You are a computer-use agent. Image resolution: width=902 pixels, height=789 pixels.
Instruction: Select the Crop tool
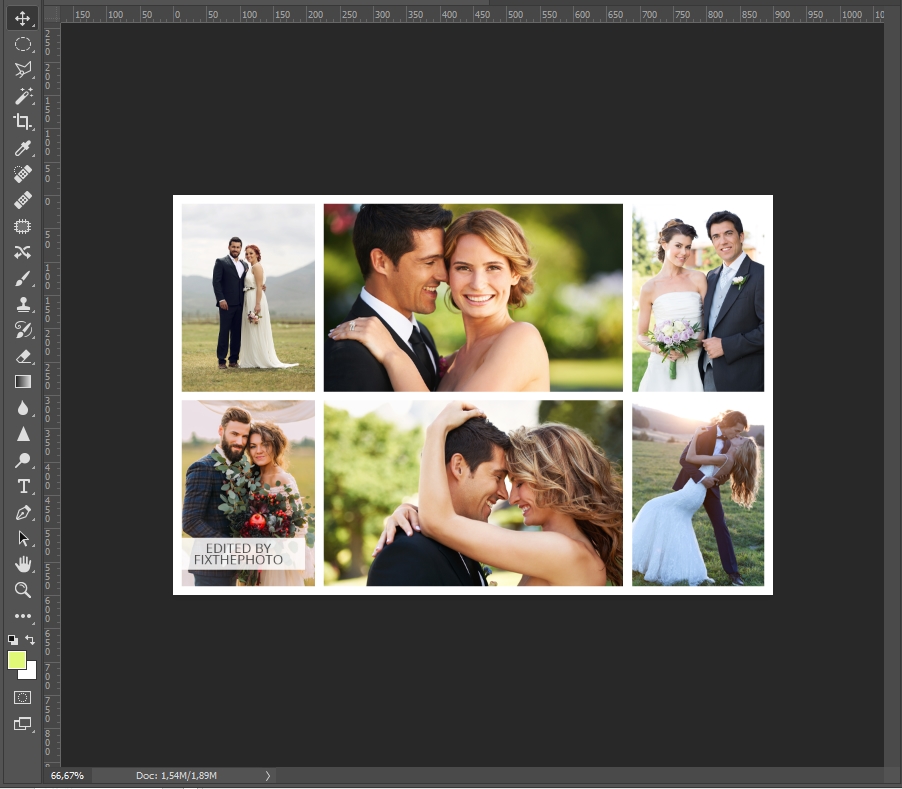tap(22, 122)
